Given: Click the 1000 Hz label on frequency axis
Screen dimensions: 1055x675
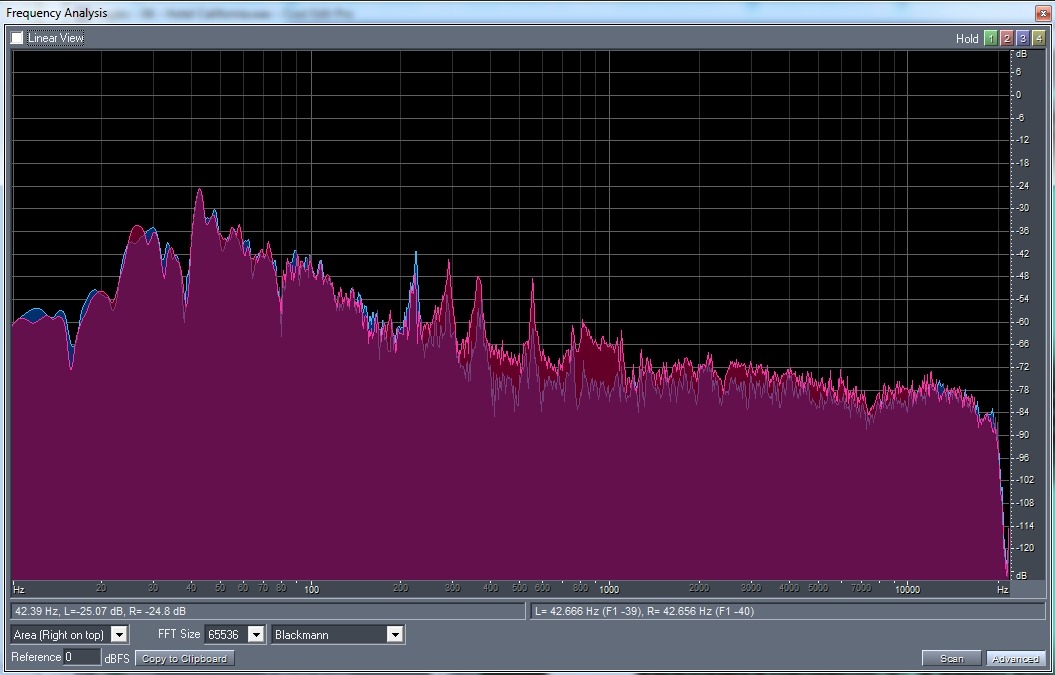Looking at the screenshot, I should click(609, 590).
